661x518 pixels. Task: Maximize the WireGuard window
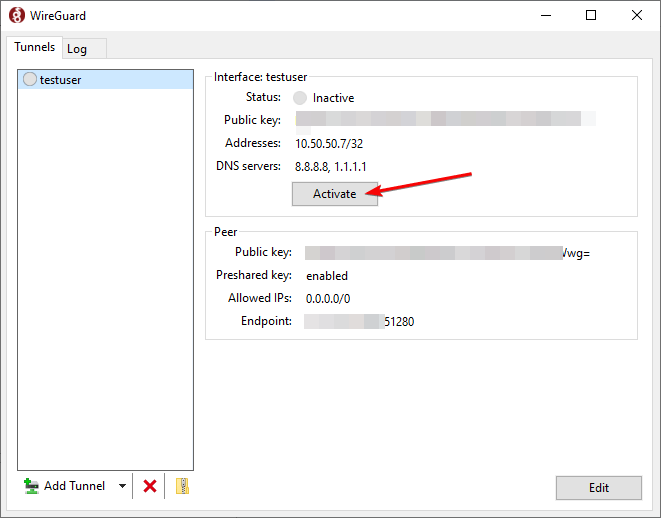591,16
